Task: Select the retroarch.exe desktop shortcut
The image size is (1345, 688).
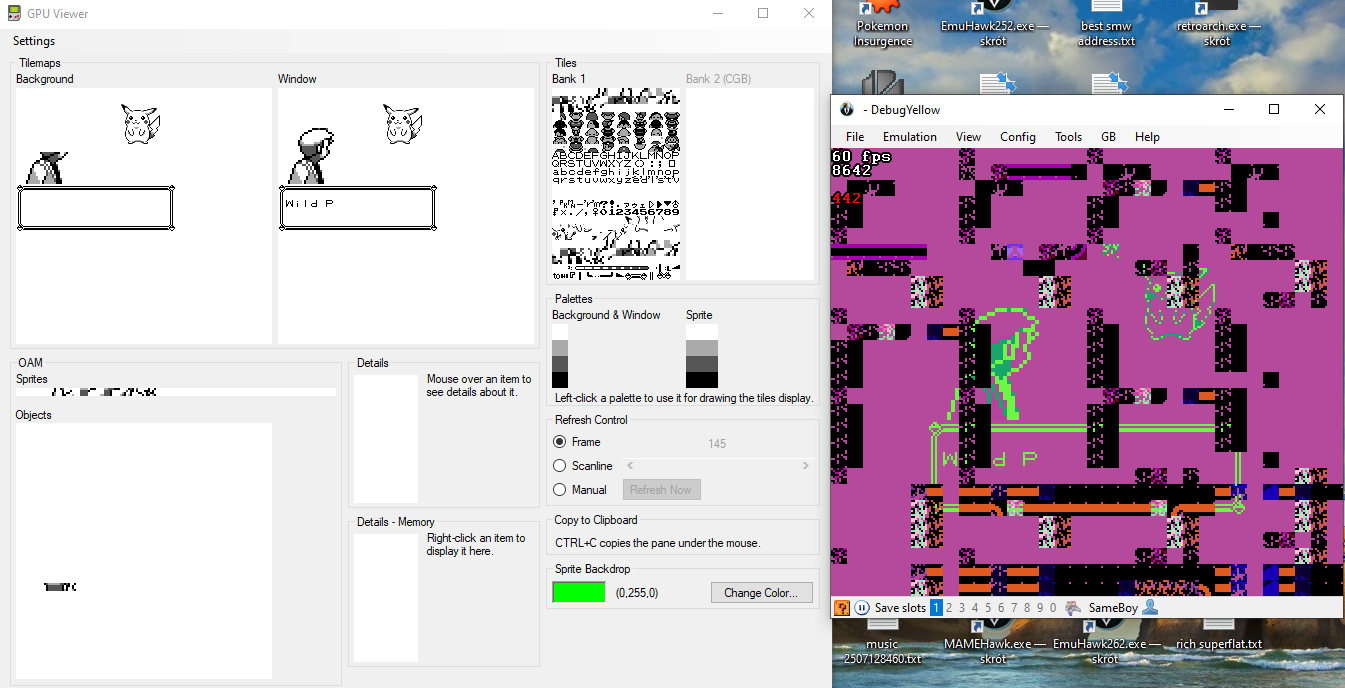Action: point(1217,25)
